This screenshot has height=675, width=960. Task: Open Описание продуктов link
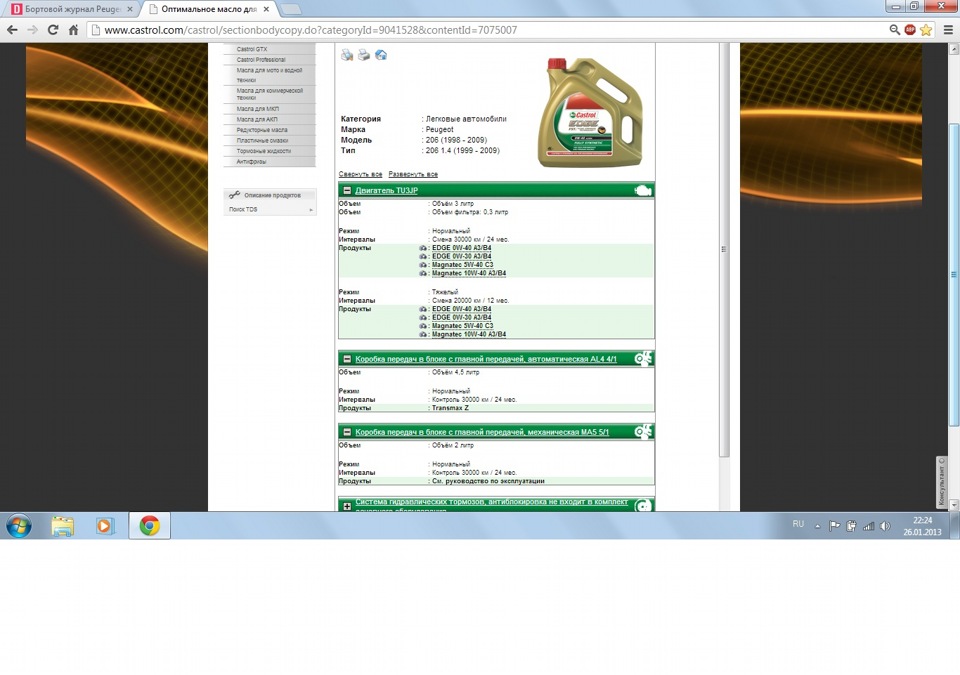pyautogui.click(x=272, y=195)
